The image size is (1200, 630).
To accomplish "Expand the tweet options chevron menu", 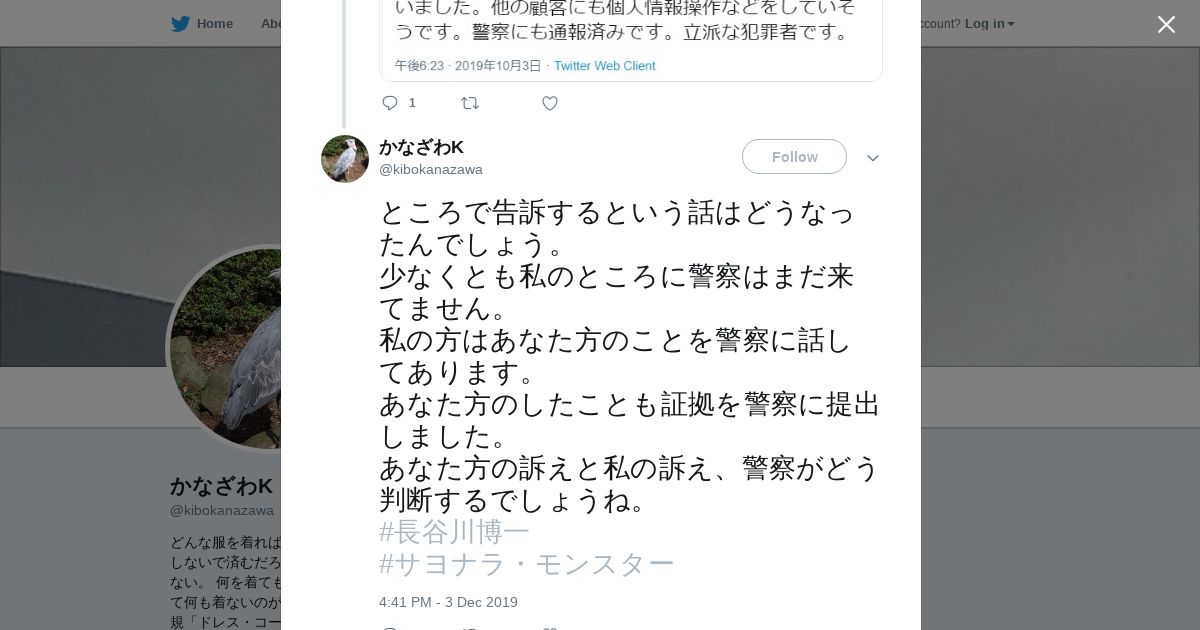I will click(x=873, y=158).
